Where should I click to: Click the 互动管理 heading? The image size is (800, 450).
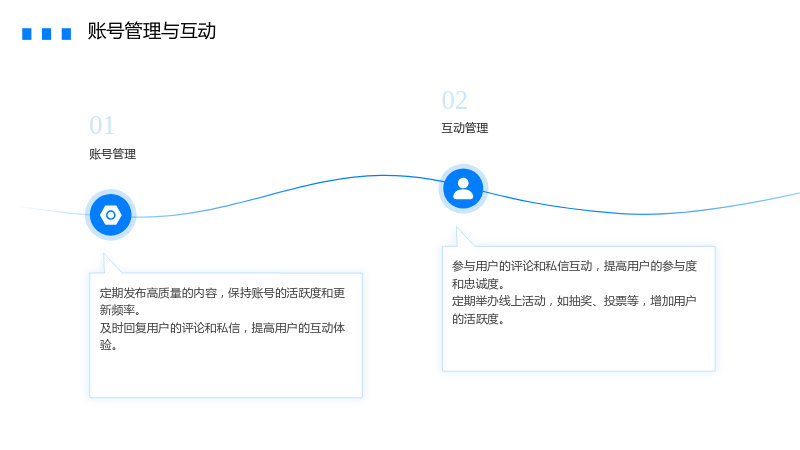(465, 128)
